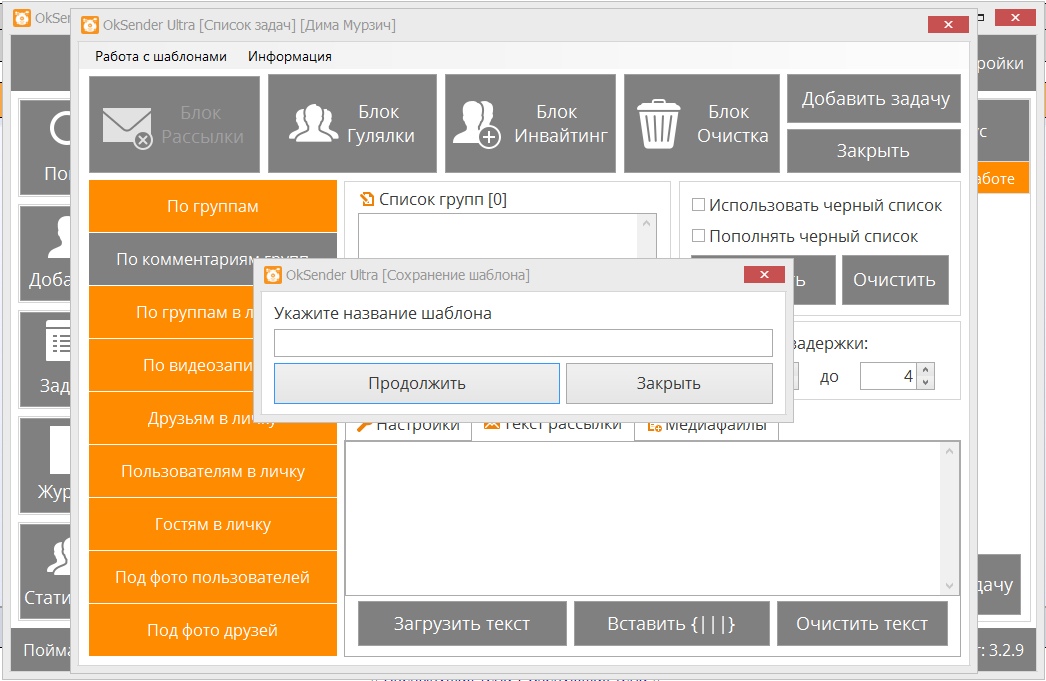Open the Информация menu
Image resolution: width=1046 pixels, height=681 pixels.
point(290,57)
